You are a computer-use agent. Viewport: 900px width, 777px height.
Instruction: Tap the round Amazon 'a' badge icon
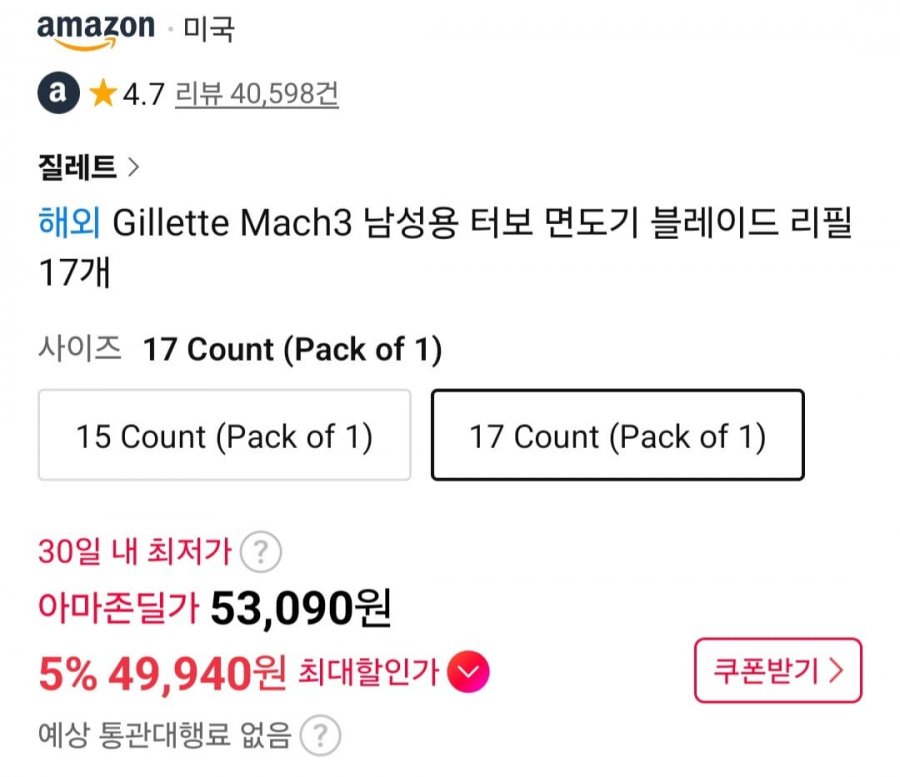point(58,94)
